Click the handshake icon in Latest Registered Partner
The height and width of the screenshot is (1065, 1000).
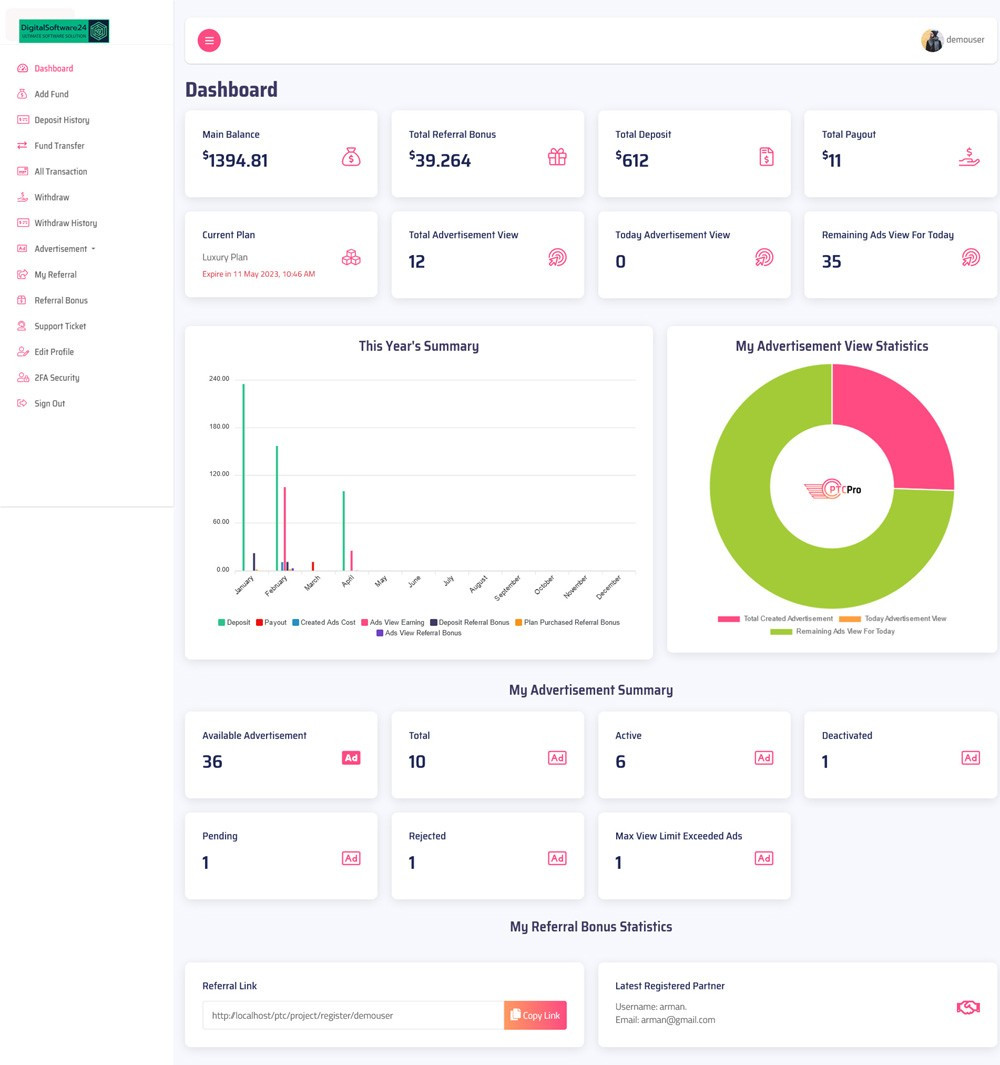[968, 1007]
